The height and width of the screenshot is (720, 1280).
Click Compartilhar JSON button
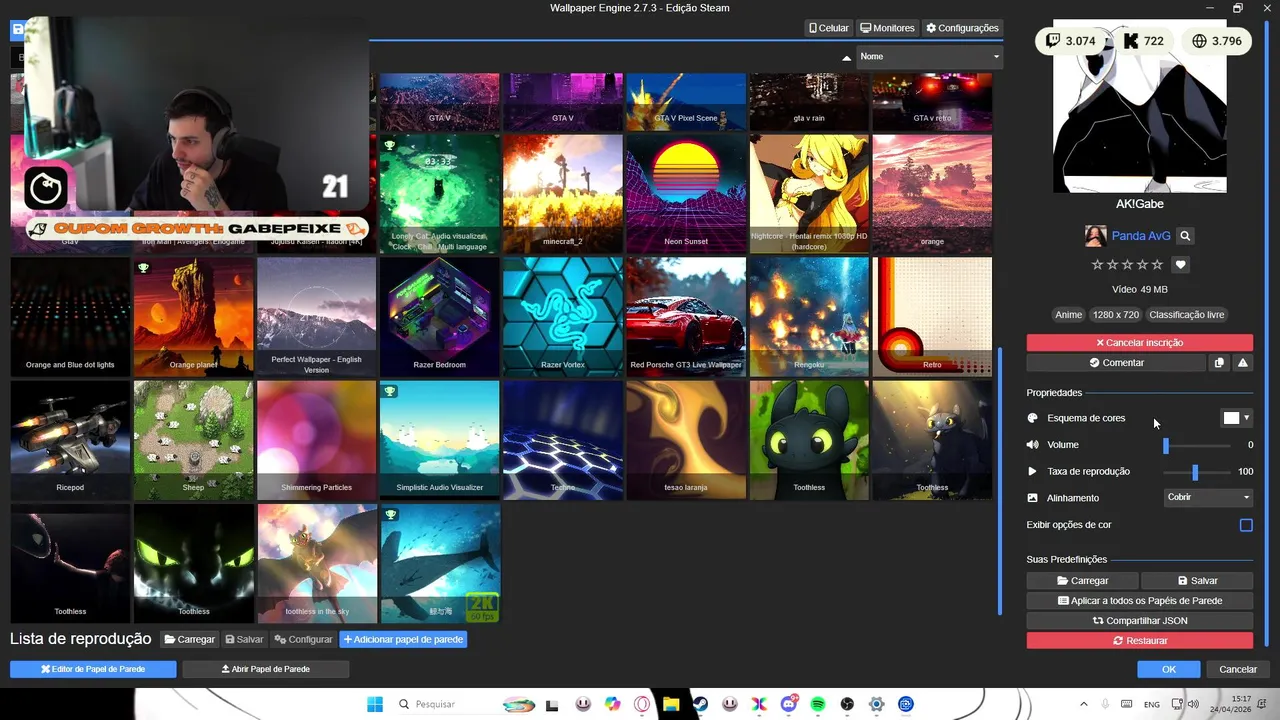pyautogui.click(x=1139, y=621)
